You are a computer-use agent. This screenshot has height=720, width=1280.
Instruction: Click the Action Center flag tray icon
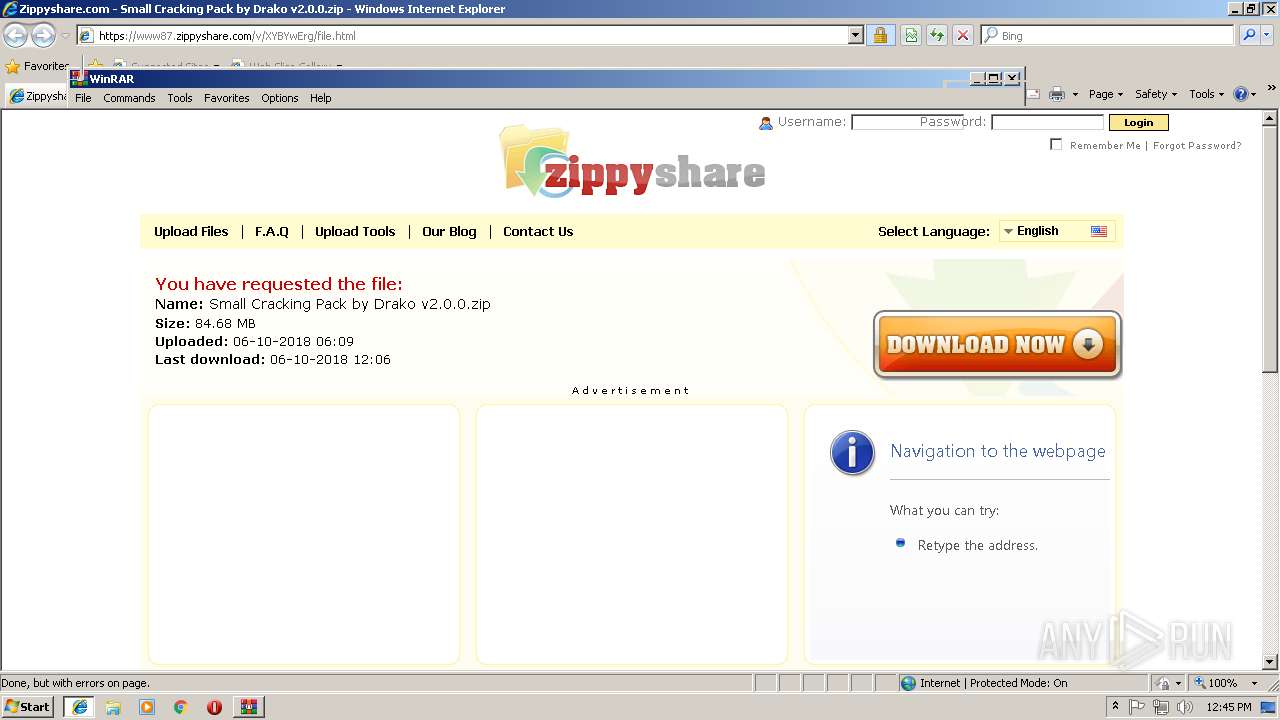(1137, 707)
